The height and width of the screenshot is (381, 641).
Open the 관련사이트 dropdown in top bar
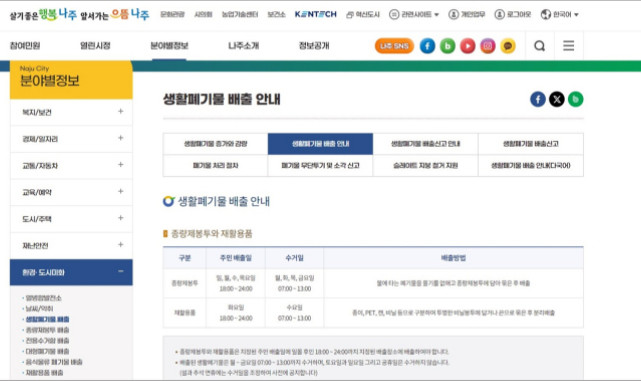414,14
